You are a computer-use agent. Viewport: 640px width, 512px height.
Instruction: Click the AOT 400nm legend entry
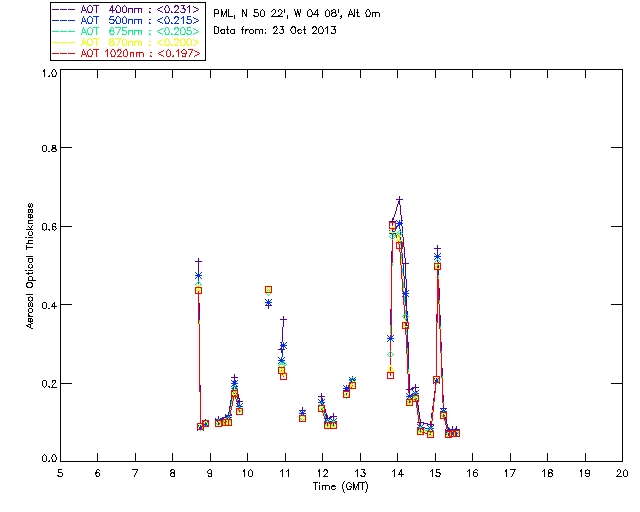point(127,9)
